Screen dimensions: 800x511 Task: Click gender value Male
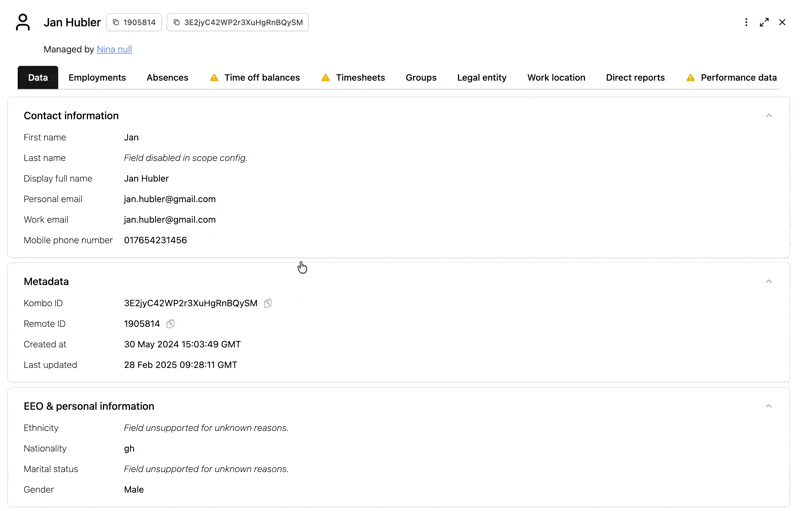coord(134,490)
